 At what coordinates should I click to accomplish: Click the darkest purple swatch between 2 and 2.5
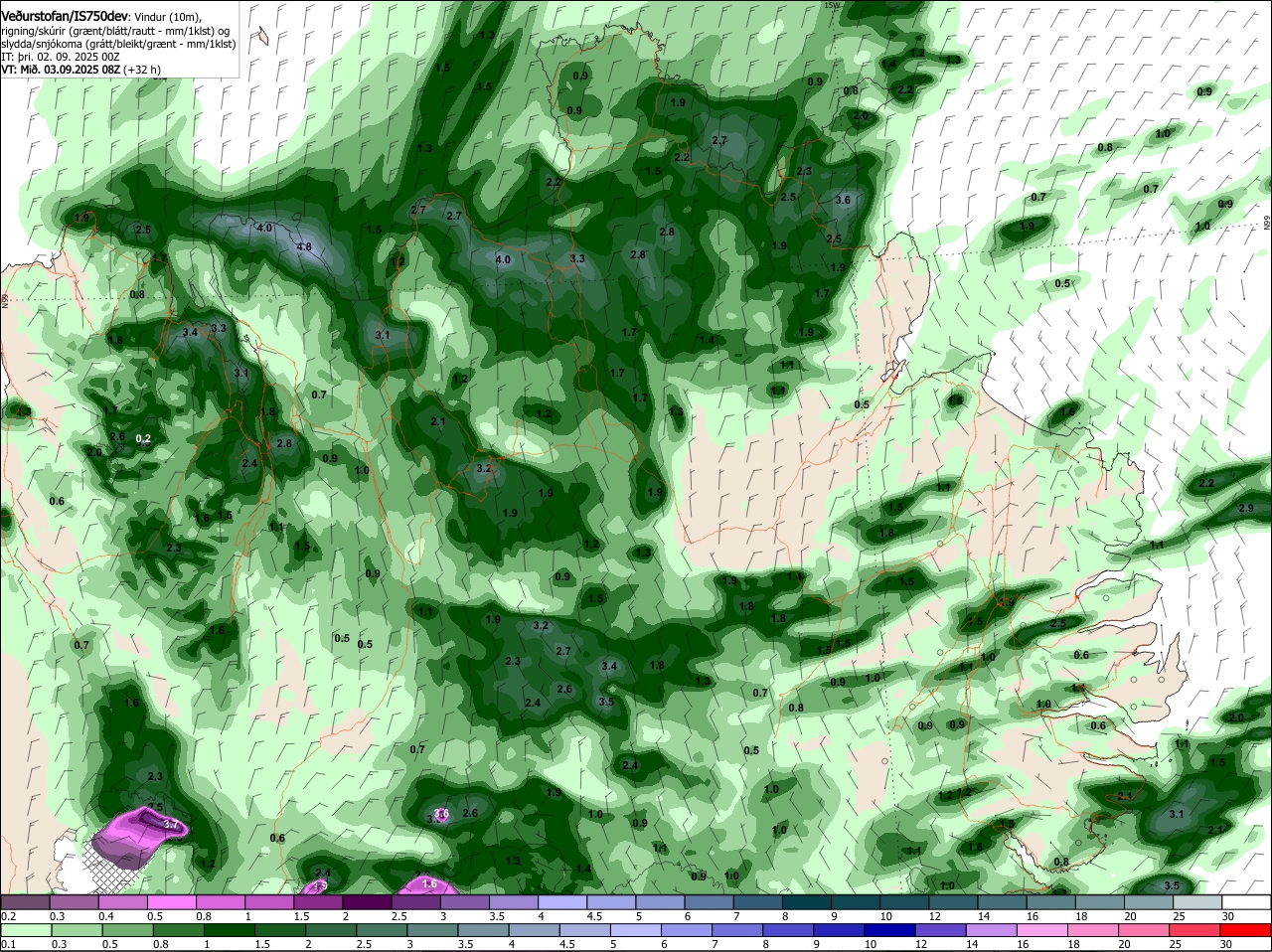click(367, 902)
